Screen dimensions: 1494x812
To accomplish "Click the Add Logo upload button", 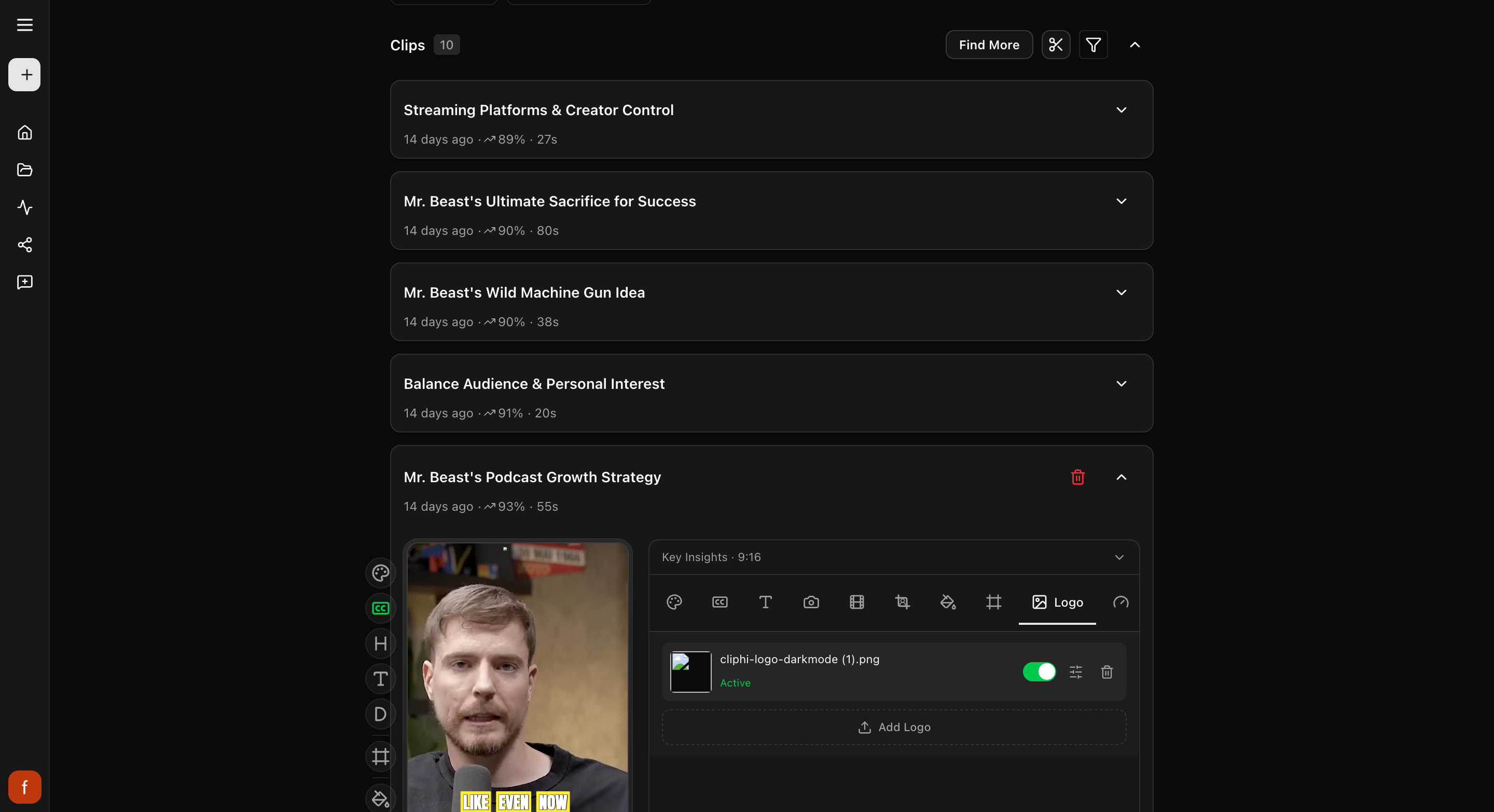I will pyautogui.click(x=894, y=727).
